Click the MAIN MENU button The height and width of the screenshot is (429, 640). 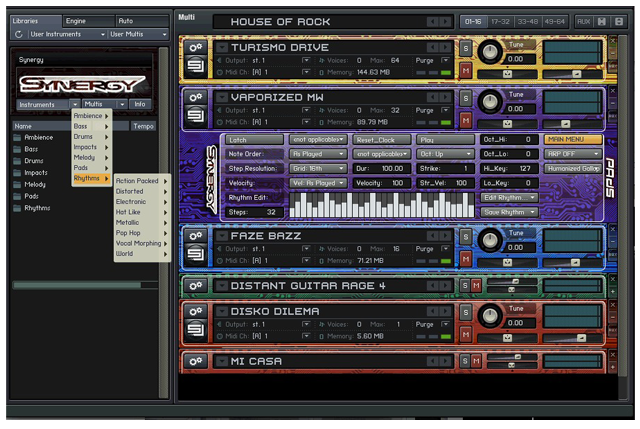pos(573,140)
